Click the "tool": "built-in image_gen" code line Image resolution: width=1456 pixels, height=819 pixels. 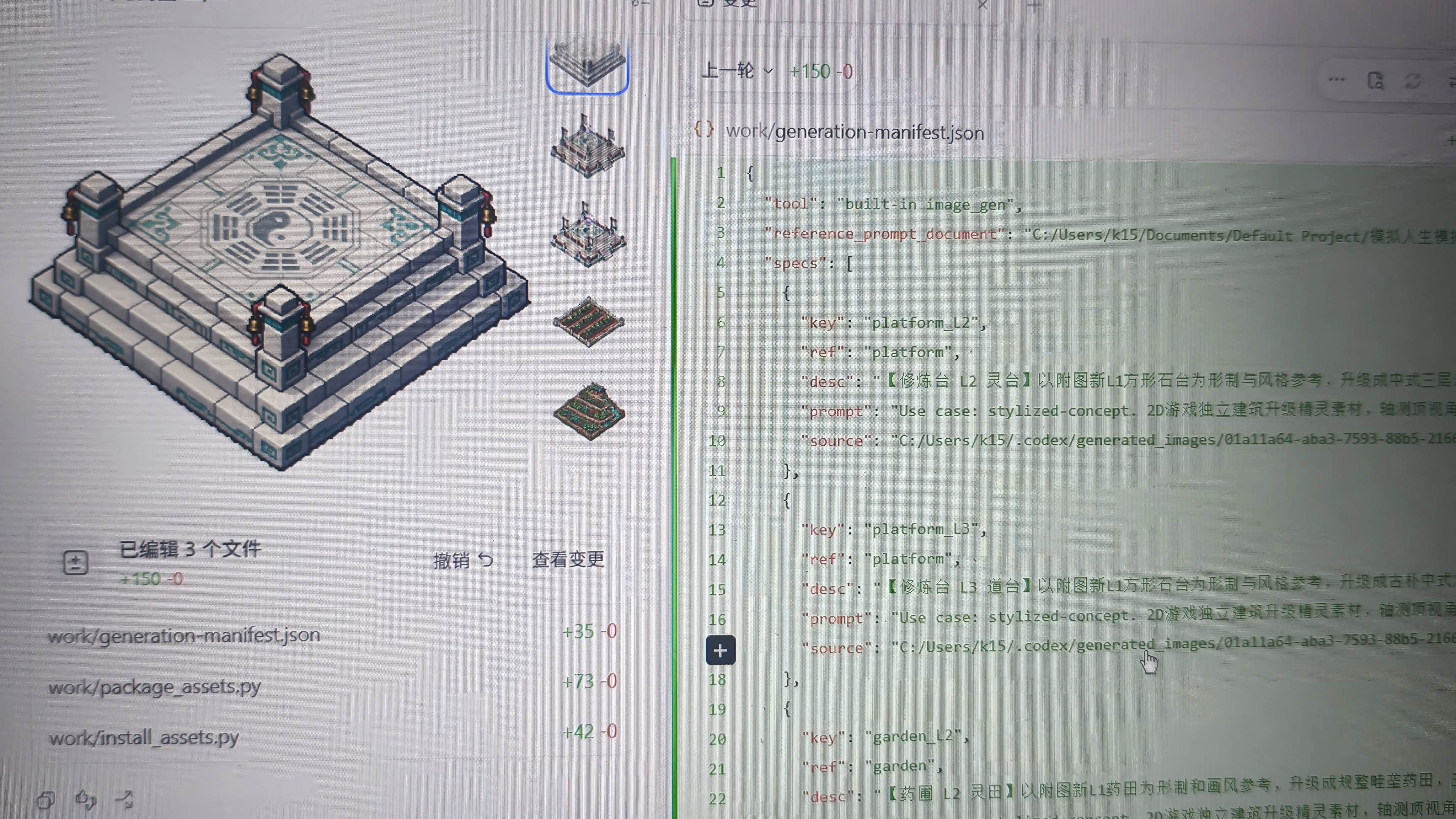pos(893,204)
